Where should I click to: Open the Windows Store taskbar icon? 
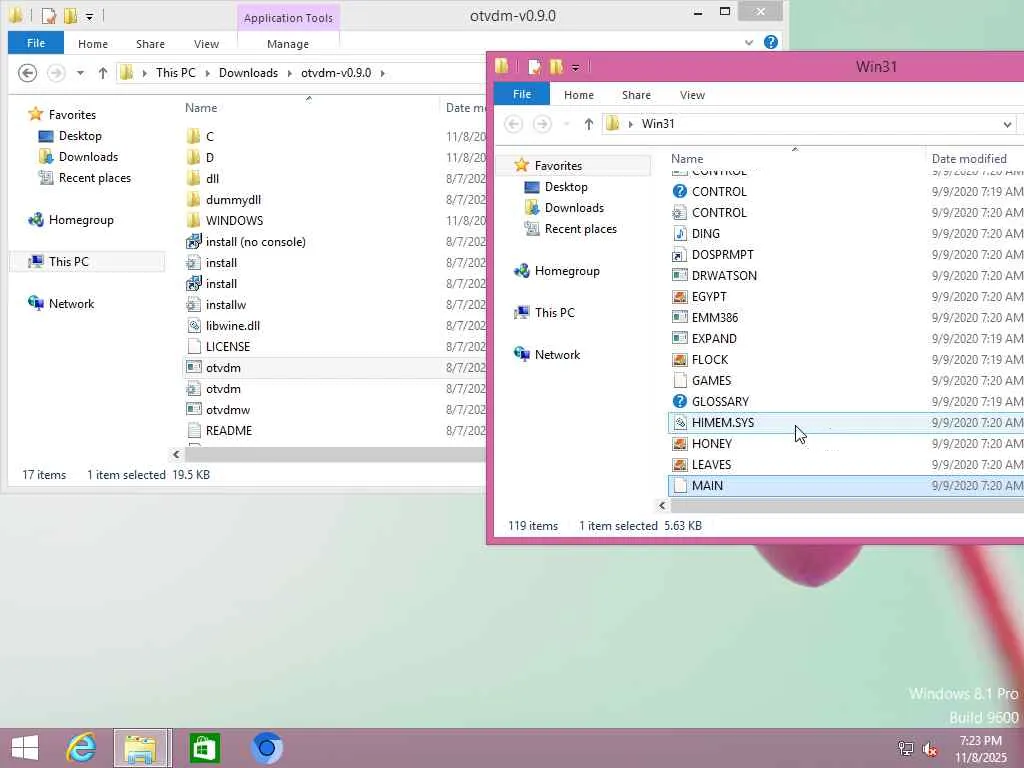click(x=204, y=748)
